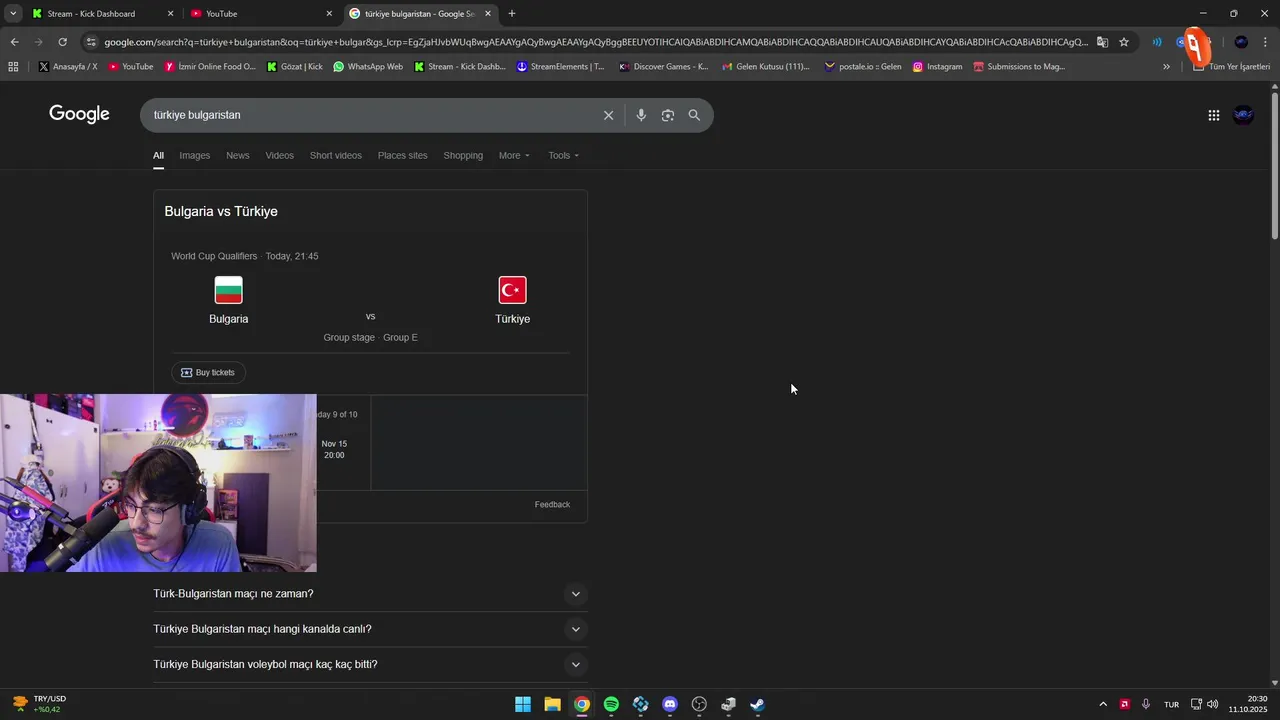Image resolution: width=1280 pixels, height=720 pixels.
Task: Open the Google account avatar
Action: [1243, 115]
